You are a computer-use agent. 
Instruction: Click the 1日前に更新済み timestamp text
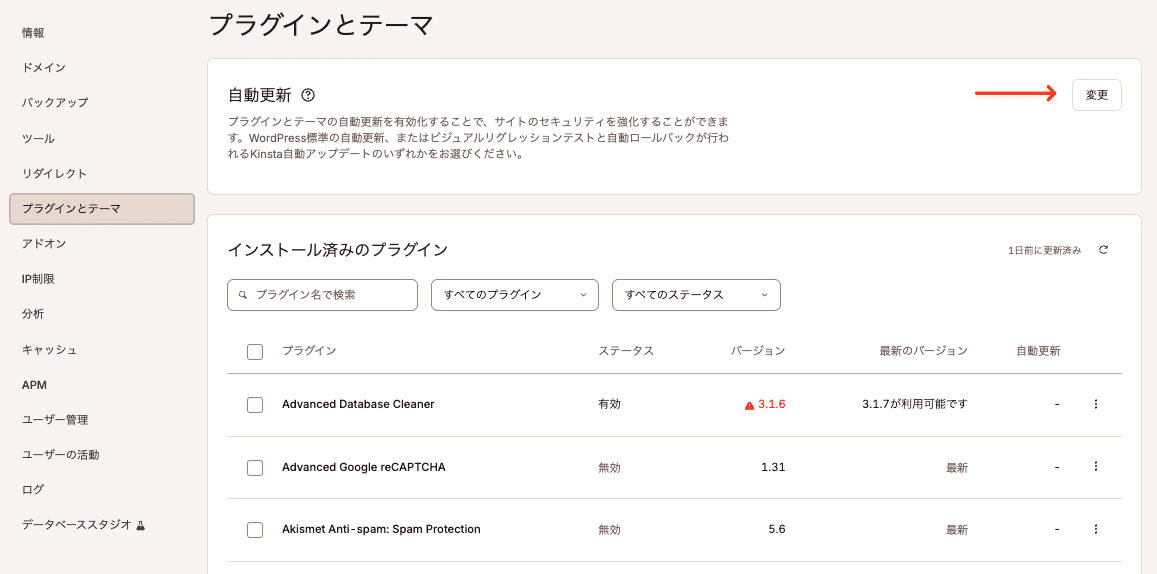(1044, 251)
